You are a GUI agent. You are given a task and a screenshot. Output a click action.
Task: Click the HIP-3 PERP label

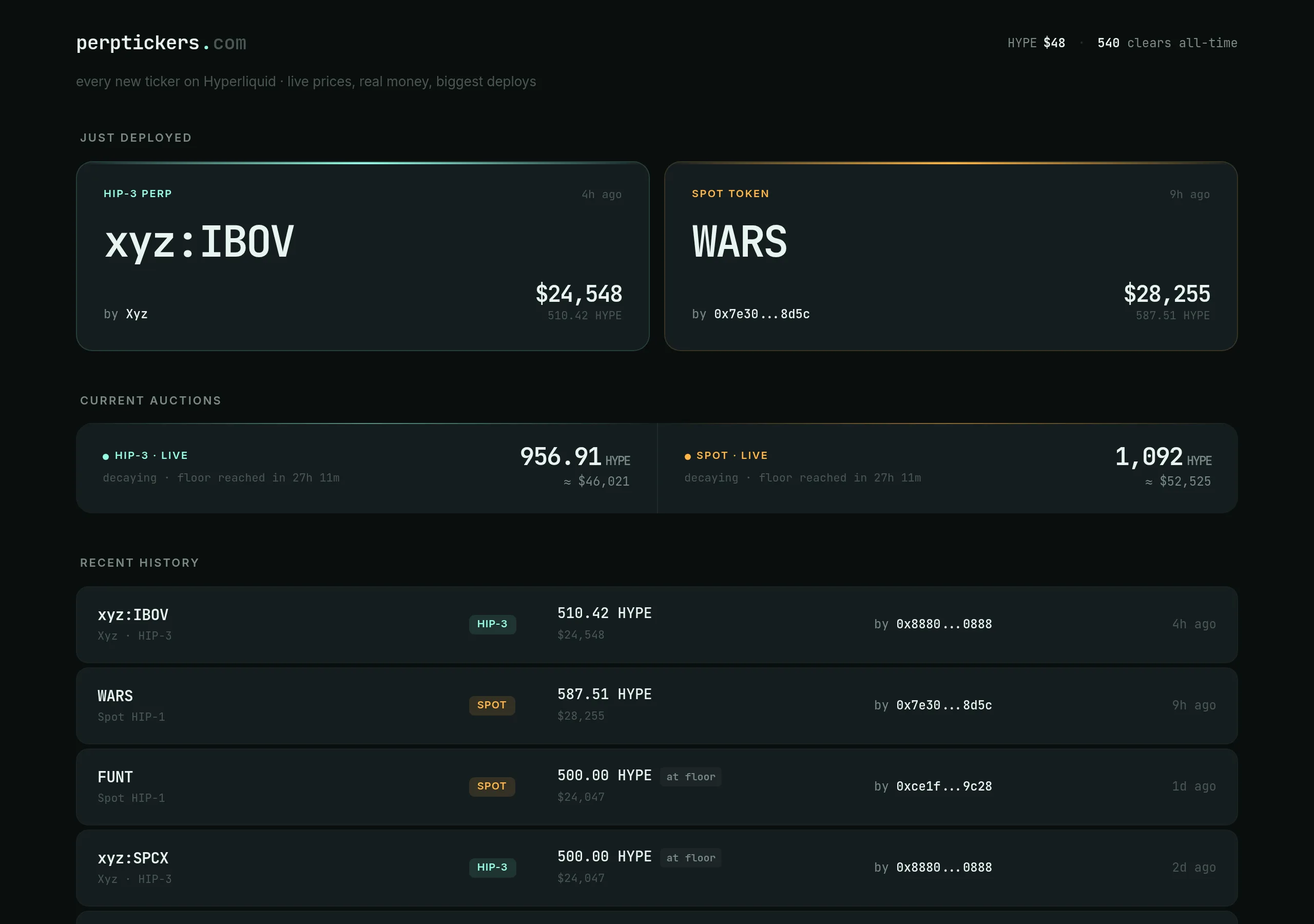(138, 194)
